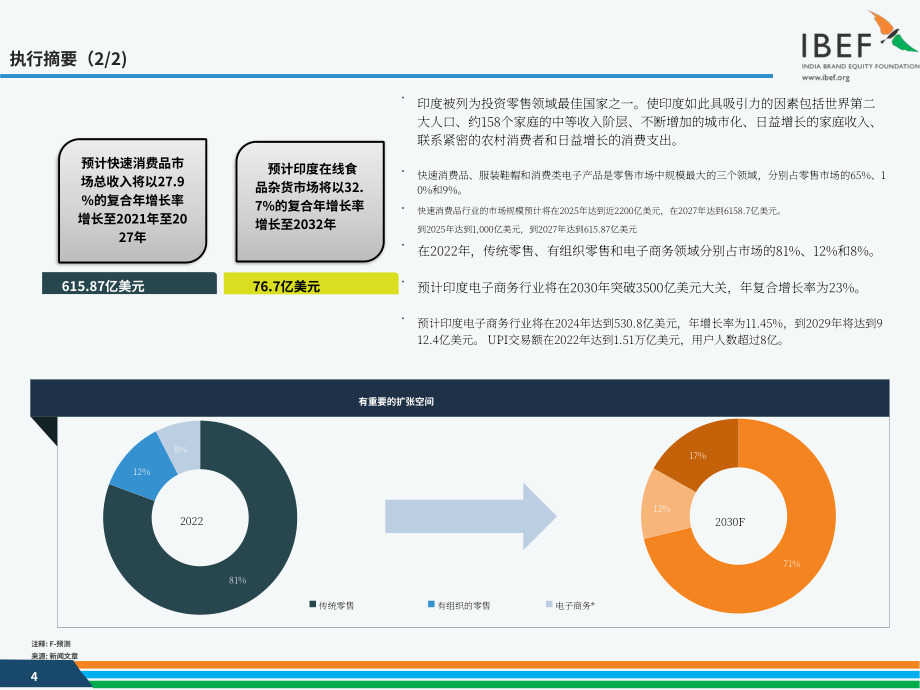This screenshot has width=920, height=690.
Task: Click the bullet about 3500亿美元 by 2030
Action: [x=641, y=288]
